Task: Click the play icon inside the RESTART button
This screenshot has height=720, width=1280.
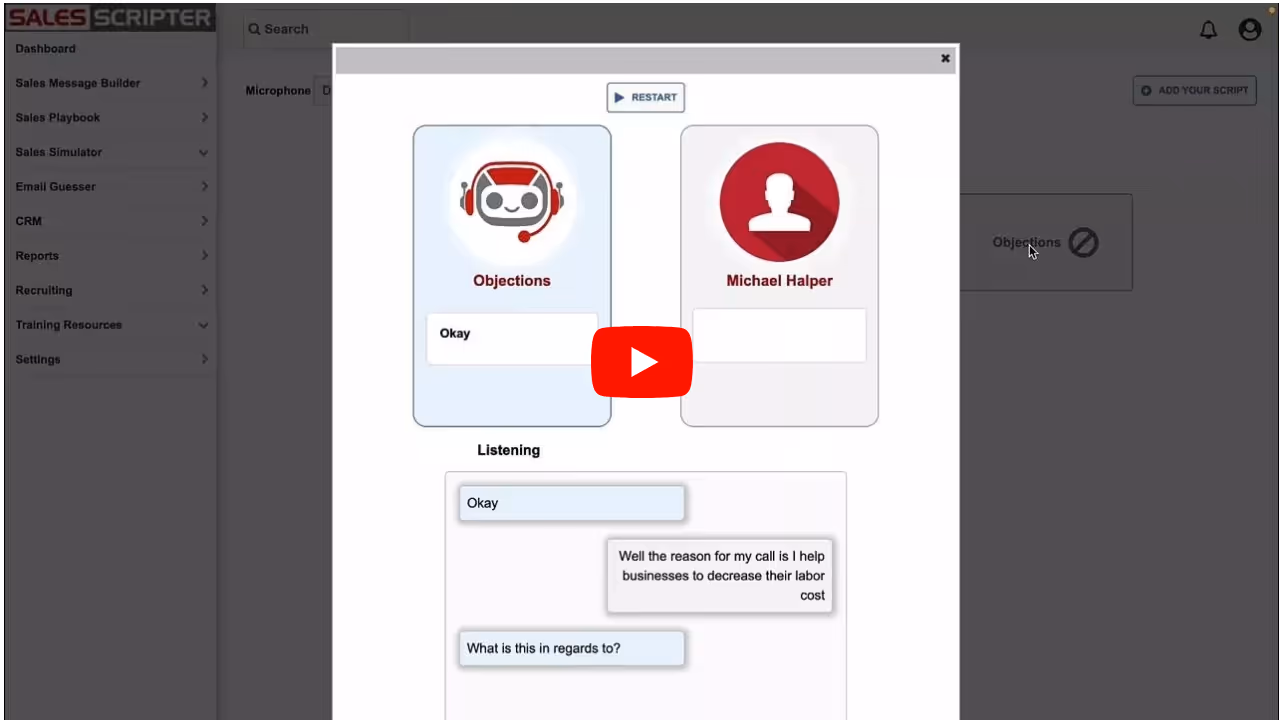Action: (620, 98)
